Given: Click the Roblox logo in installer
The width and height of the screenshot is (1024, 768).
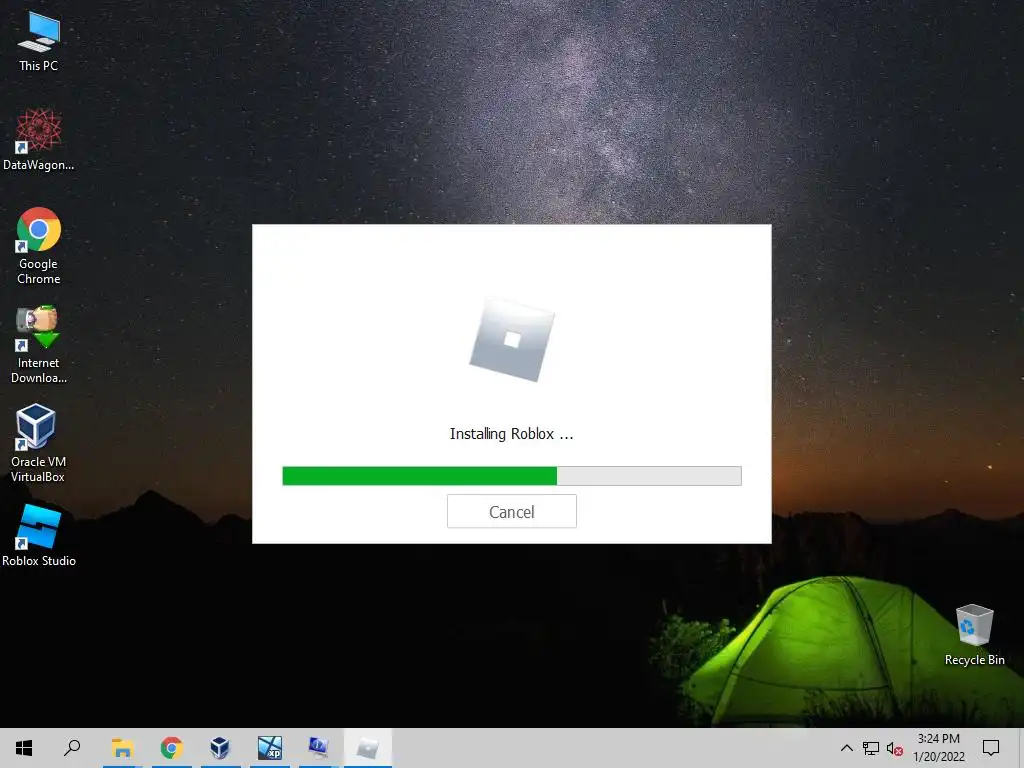Looking at the screenshot, I should [x=512, y=340].
